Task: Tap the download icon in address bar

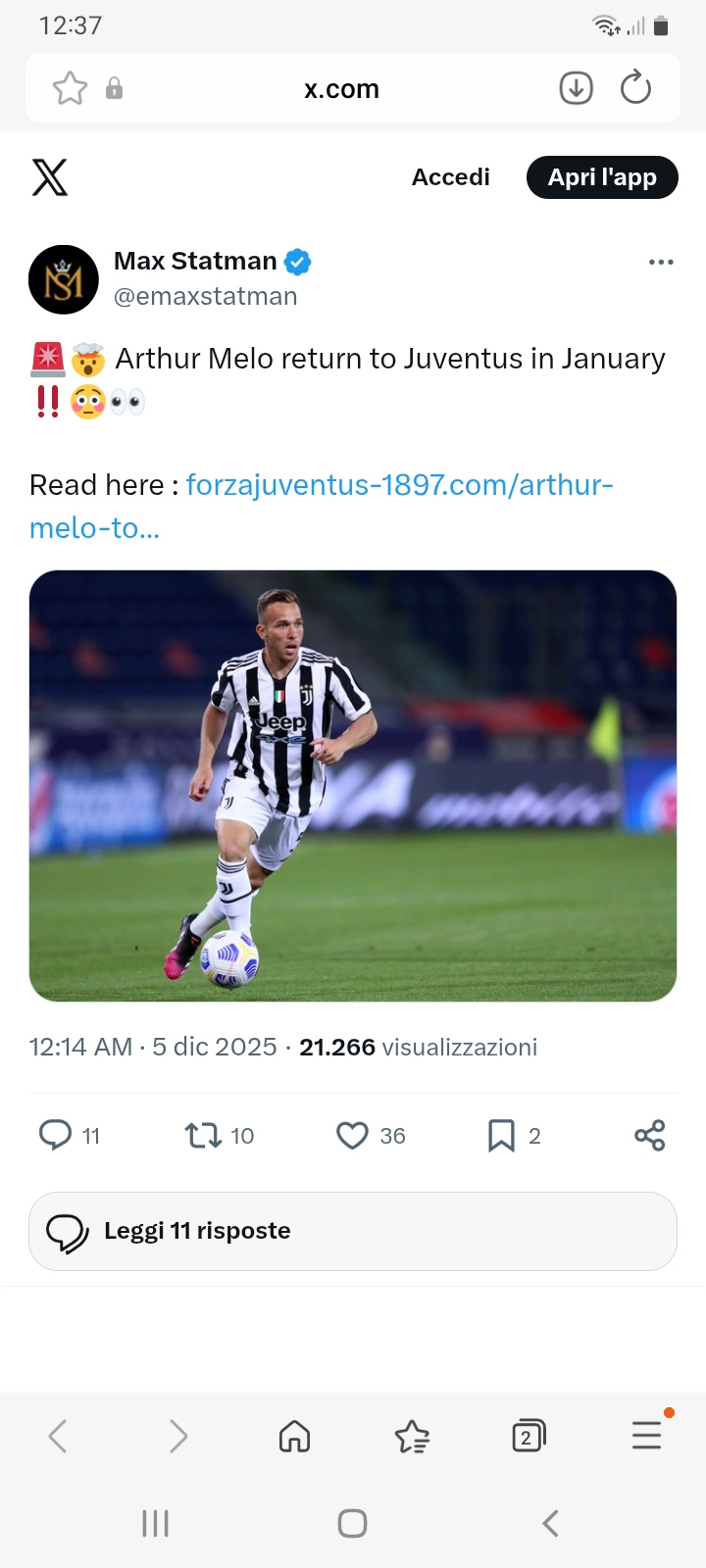Action: (576, 88)
